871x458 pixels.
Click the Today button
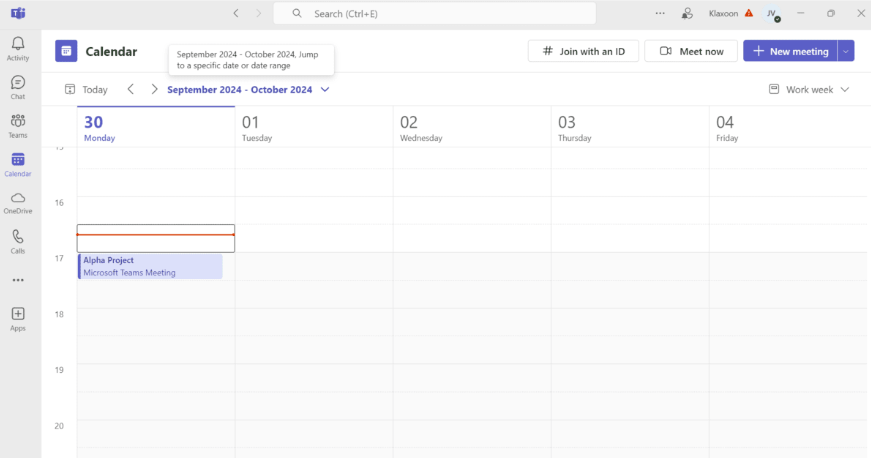(x=86, y=89)
